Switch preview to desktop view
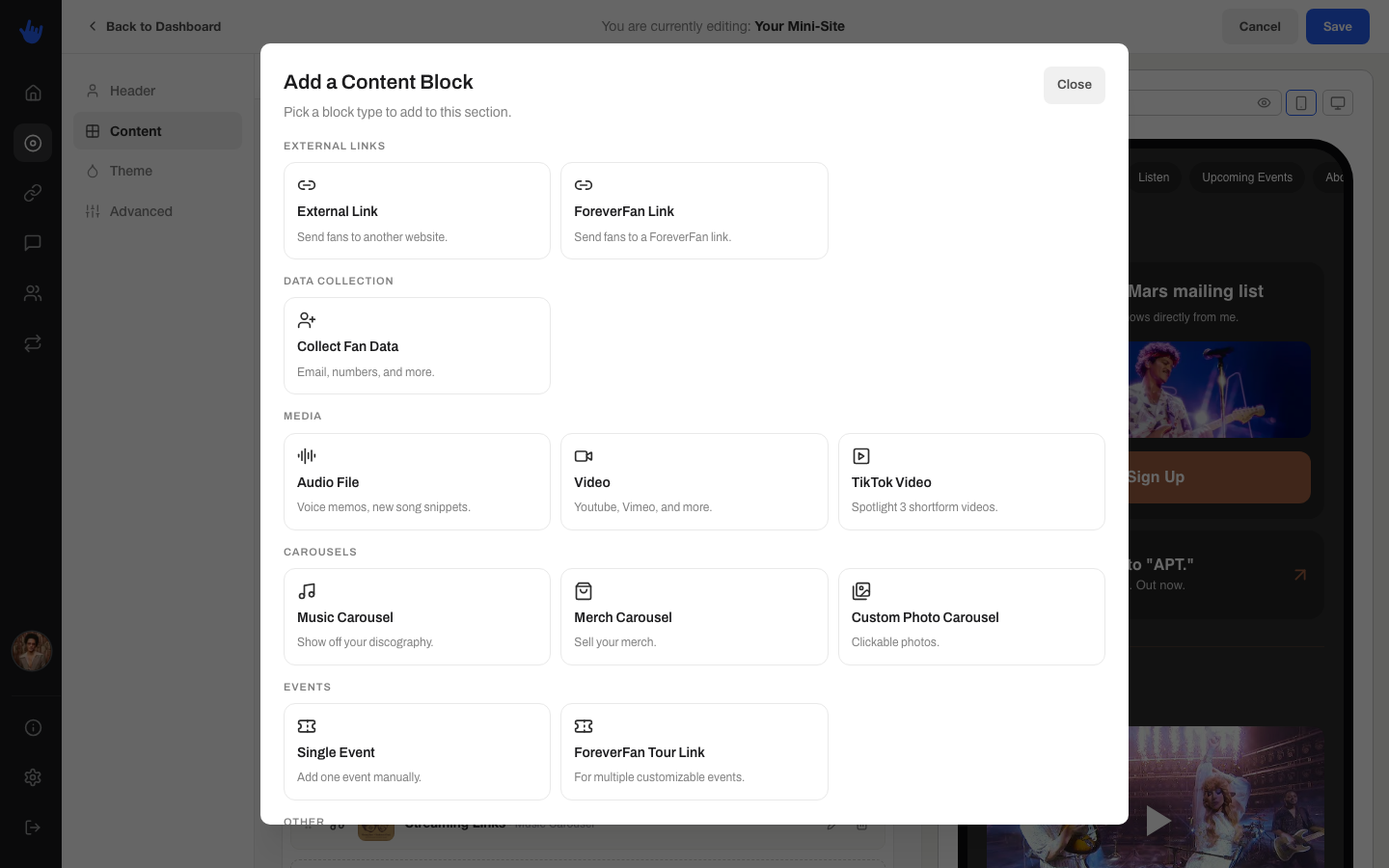This screenshot has height=868, width=1389. pos(1338,102)
